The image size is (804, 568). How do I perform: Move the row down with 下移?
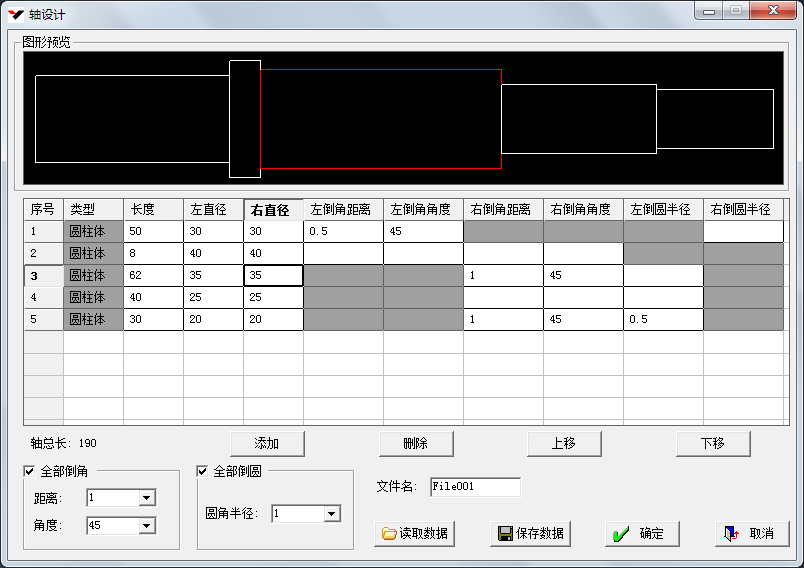point(712,443)
